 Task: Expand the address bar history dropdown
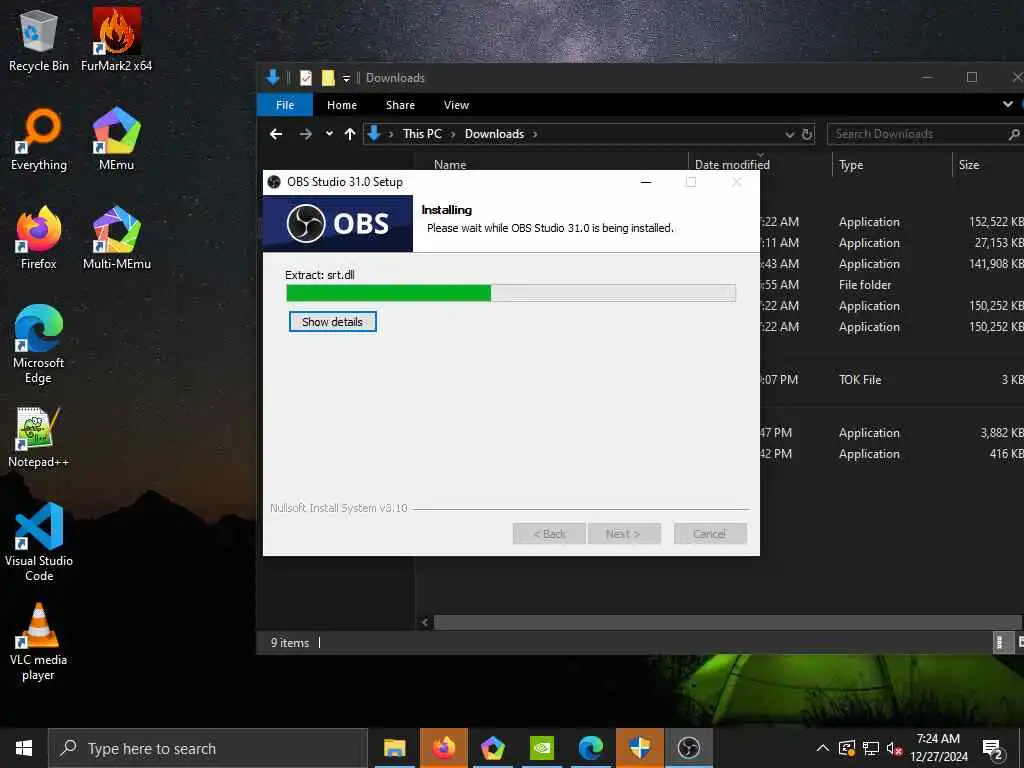[790, 134]
